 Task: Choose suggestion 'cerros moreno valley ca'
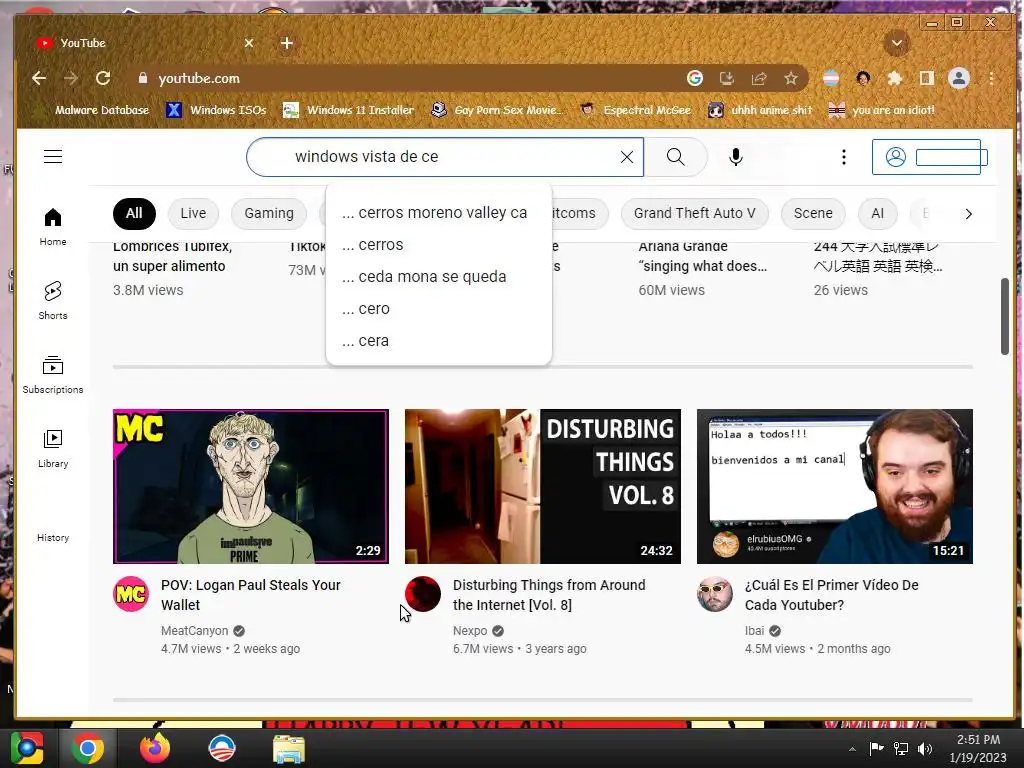(x=439, y=213)
